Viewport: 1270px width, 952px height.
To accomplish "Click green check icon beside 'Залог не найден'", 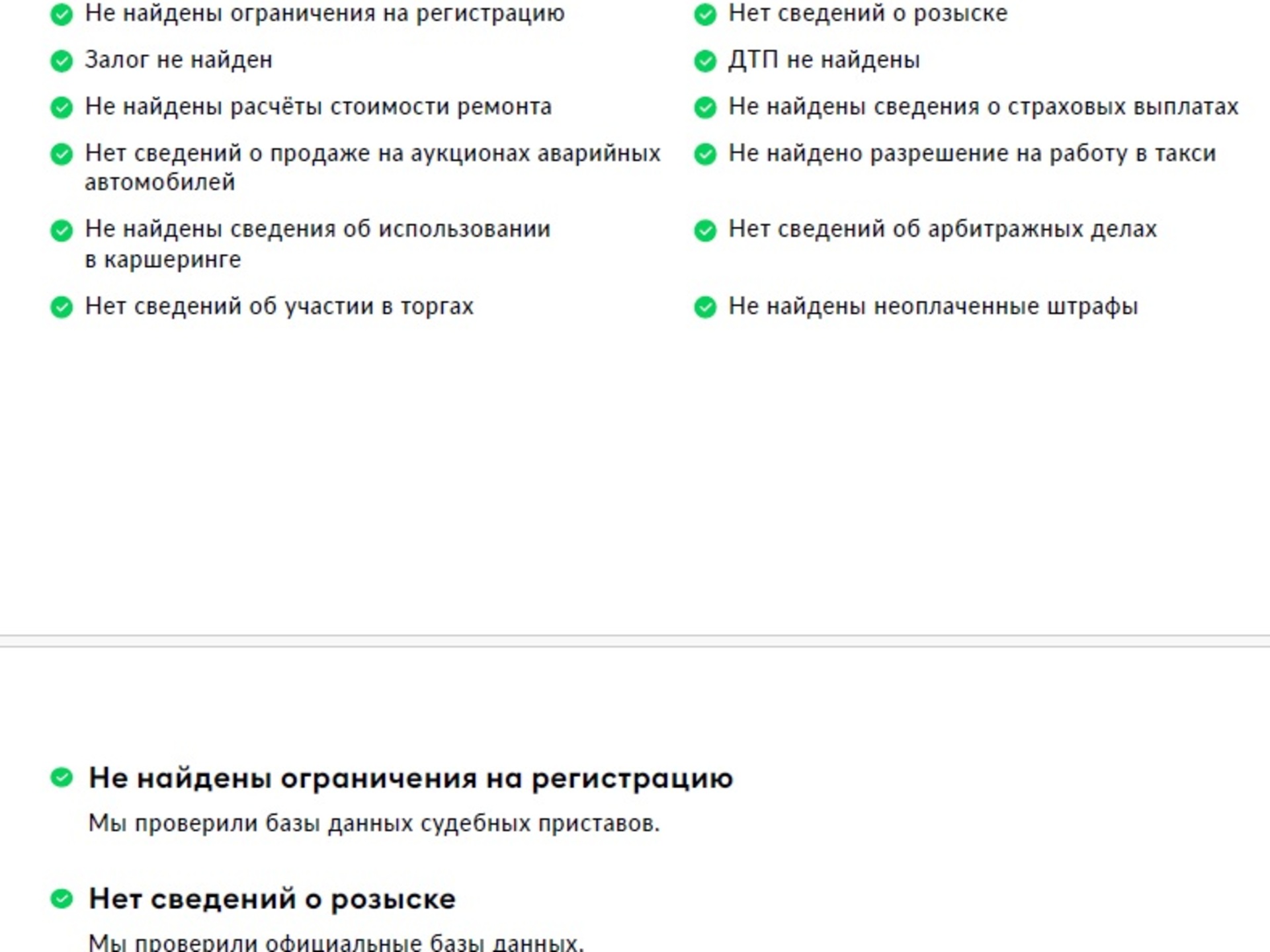I will click(62, 61).
